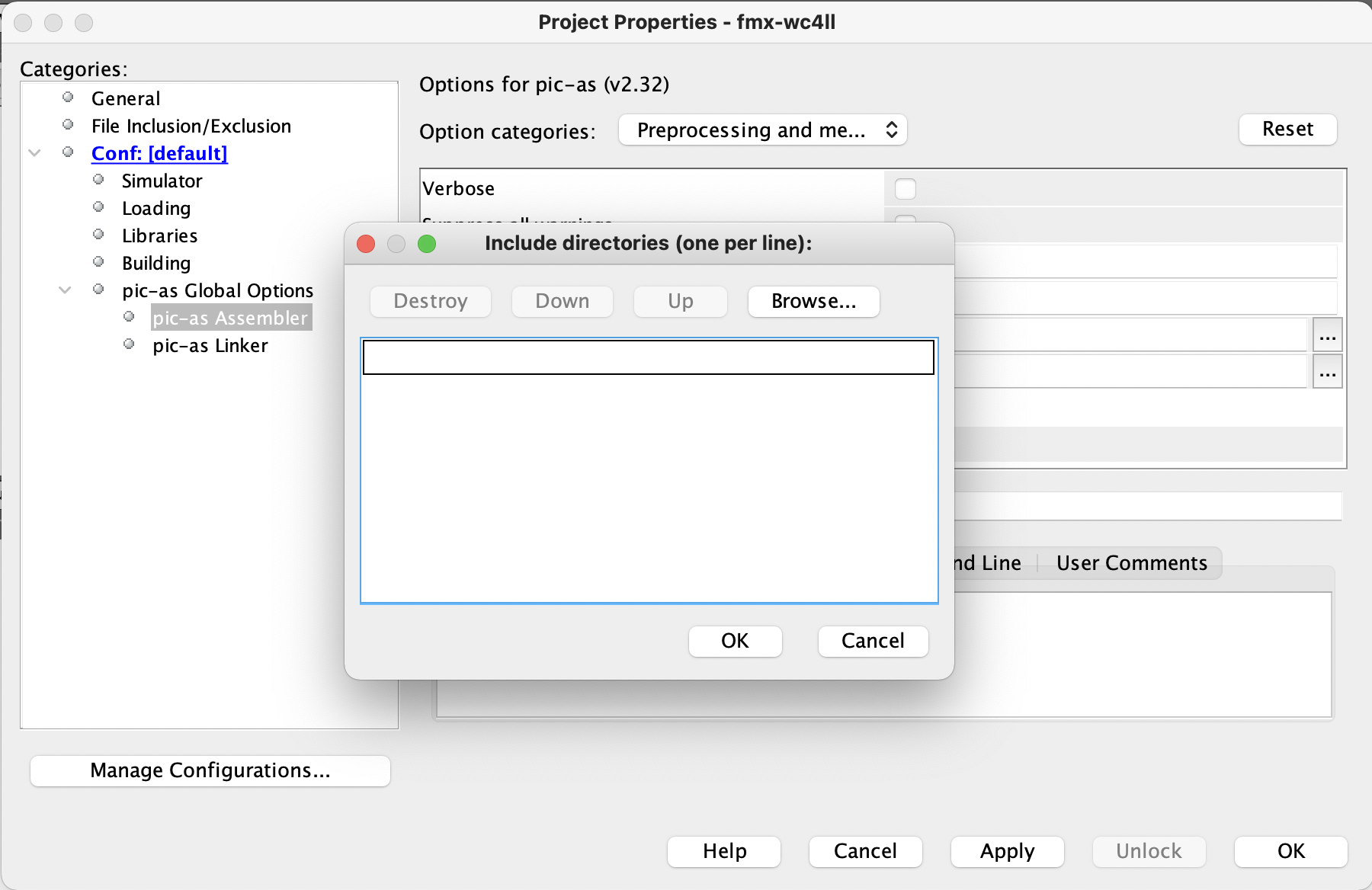Open the Option categories dropdown
1372x890 pixels.
pos(762,130)
